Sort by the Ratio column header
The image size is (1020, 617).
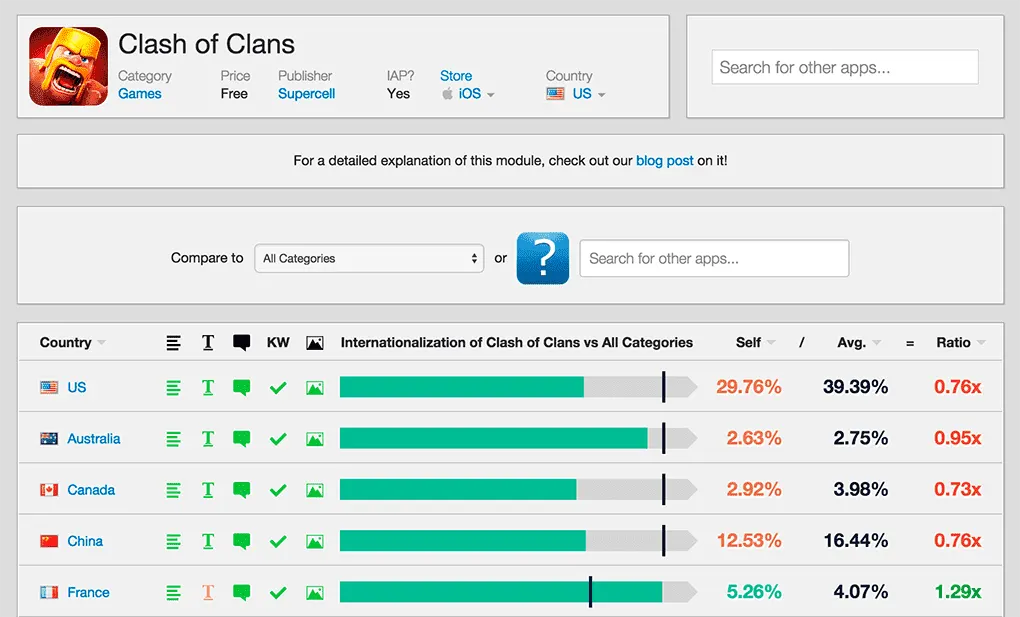(961, 342)
